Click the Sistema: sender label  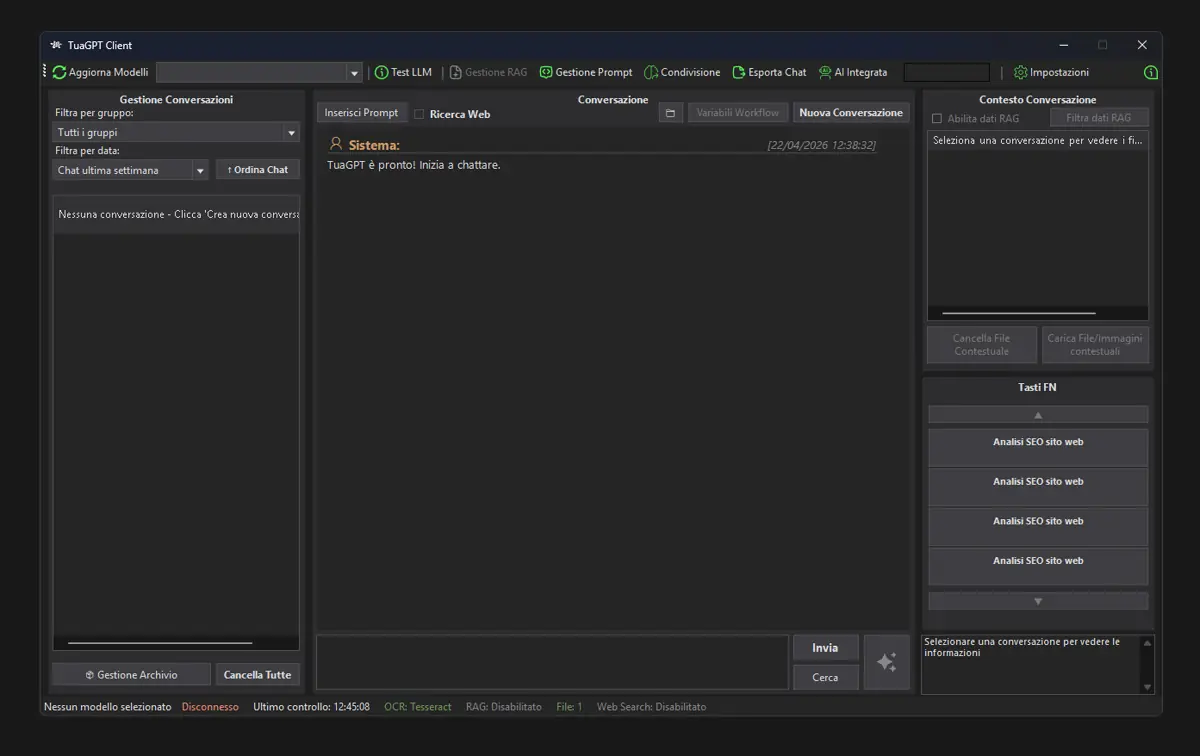click(x=374, y=145)
